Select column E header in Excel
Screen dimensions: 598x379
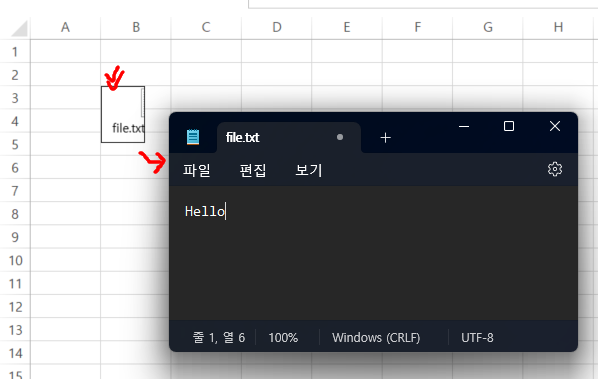(347, 27)
